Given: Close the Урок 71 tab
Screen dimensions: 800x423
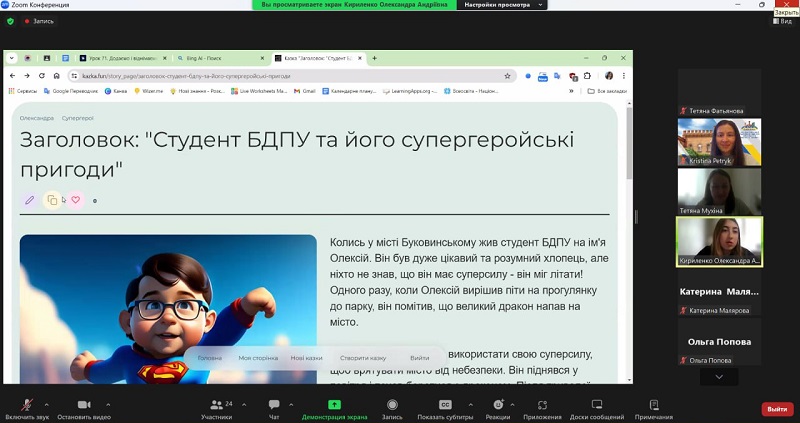Looking at the screenshot, I should point(164,58).
